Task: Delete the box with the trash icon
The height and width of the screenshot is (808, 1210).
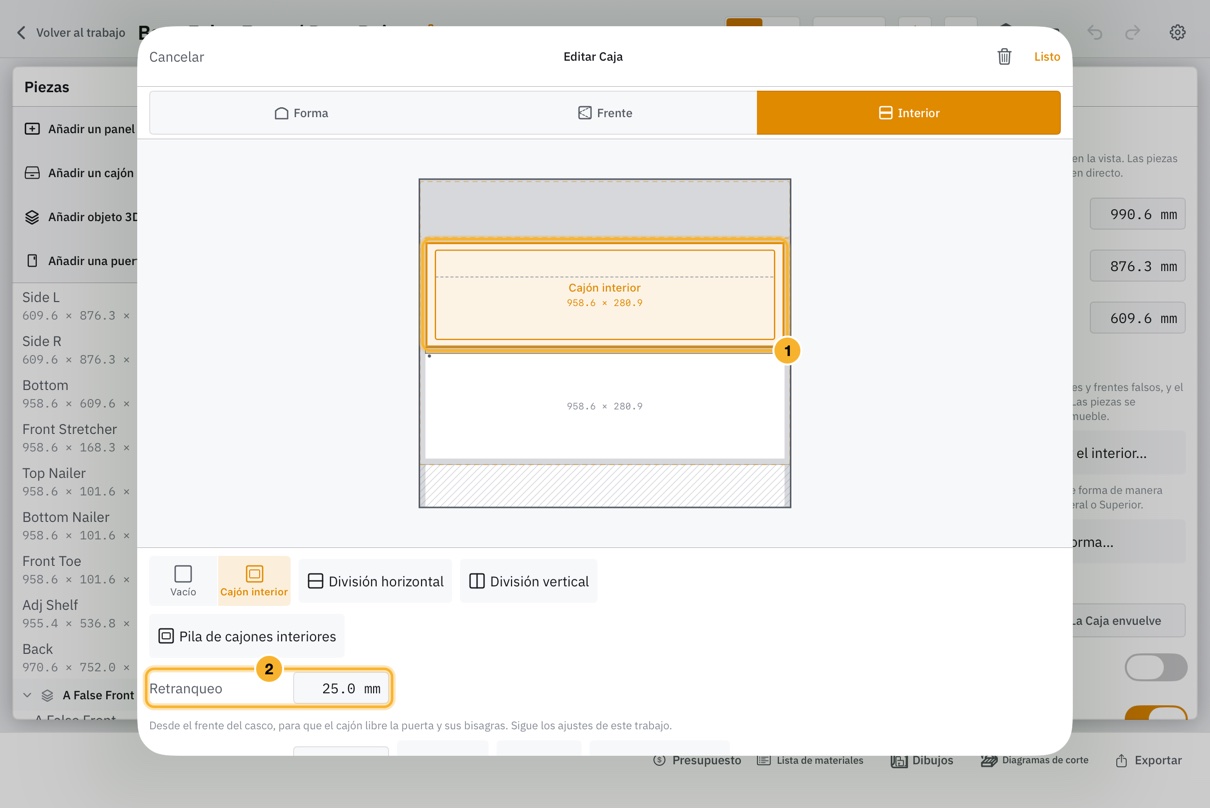Action: 1004,57
